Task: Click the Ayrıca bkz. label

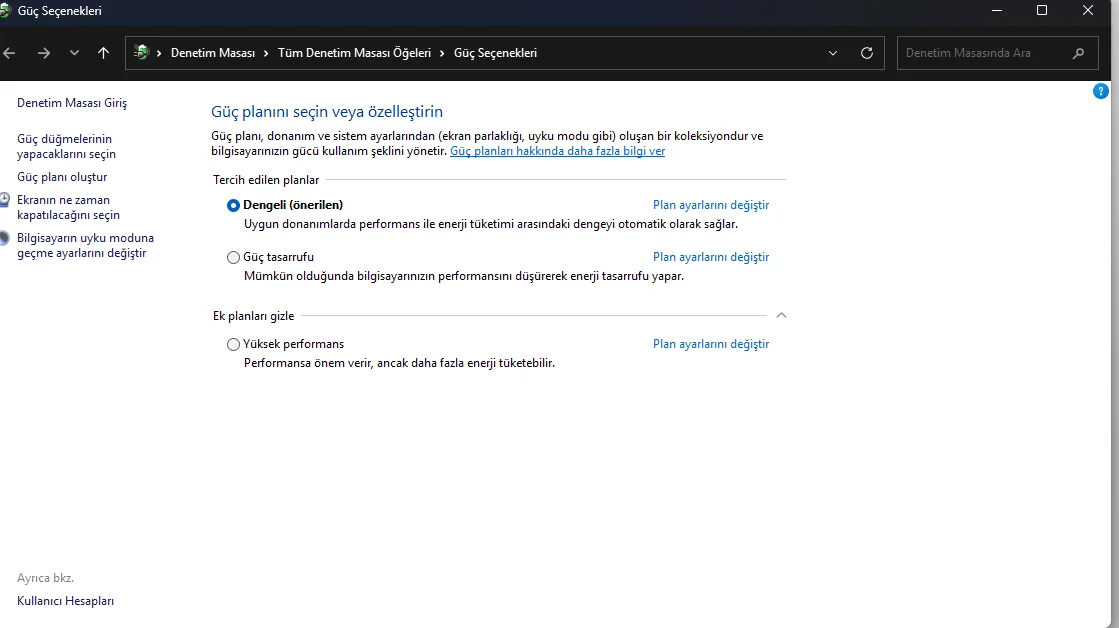Action: (46, 578)
